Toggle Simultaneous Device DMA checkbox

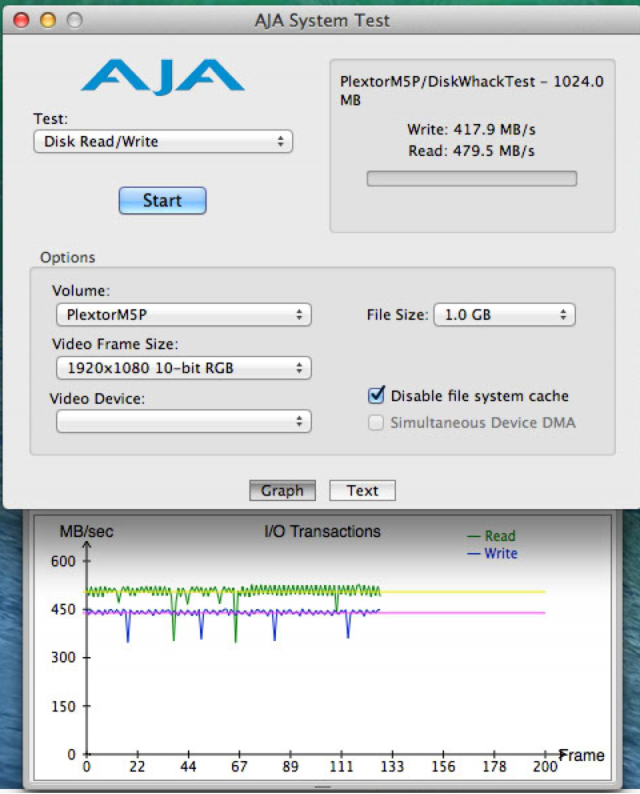pyautogui.click(x=376, y=422)
